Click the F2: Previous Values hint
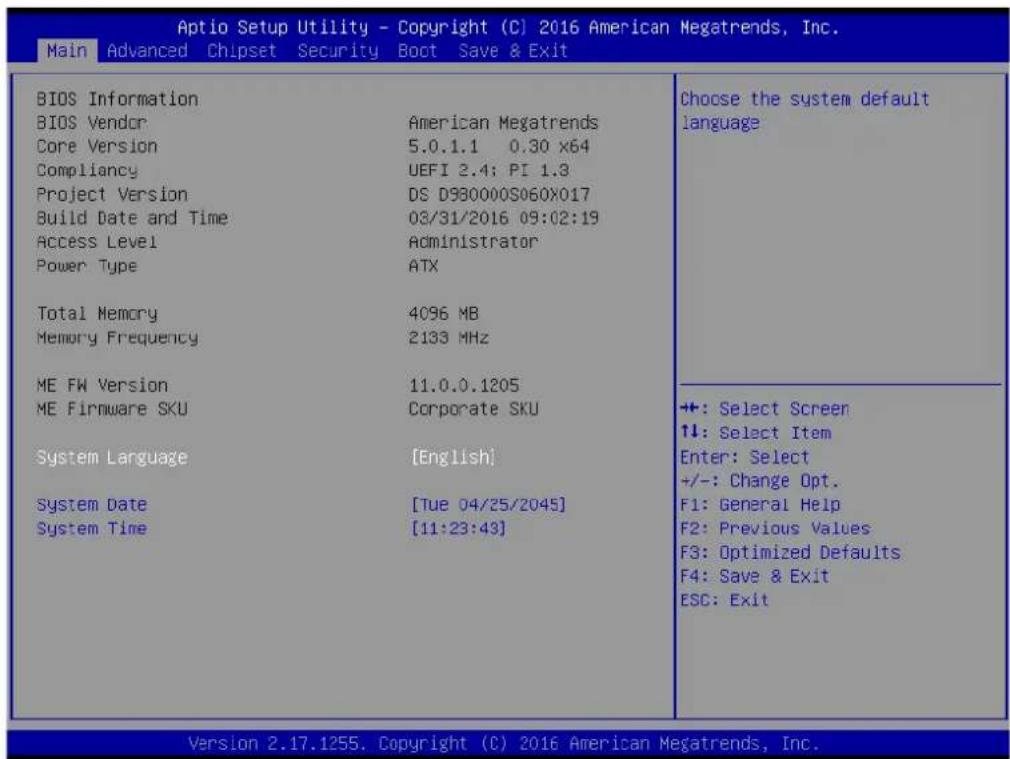The image size is (1010, 759). 775,528
